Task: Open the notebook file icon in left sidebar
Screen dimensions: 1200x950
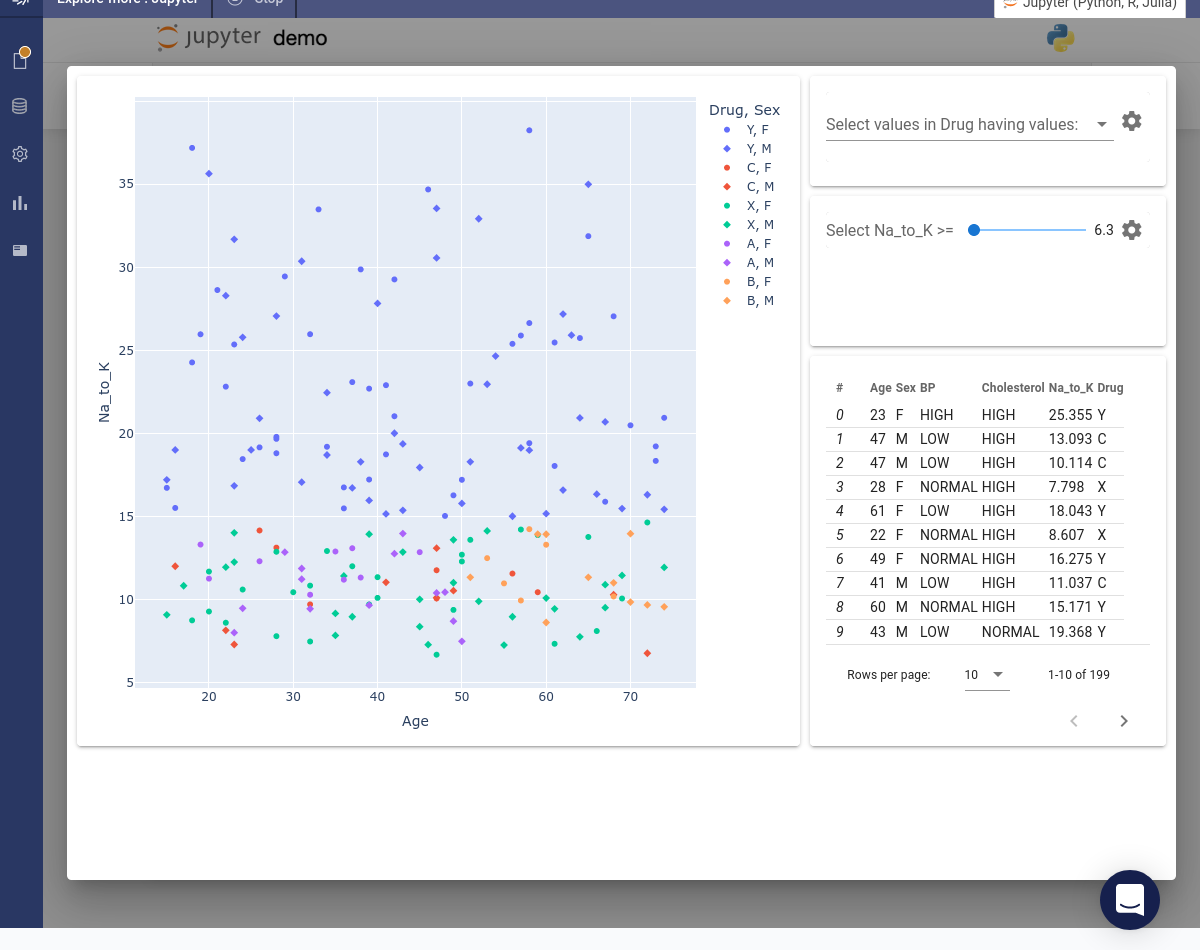Action: click(20, 60)
